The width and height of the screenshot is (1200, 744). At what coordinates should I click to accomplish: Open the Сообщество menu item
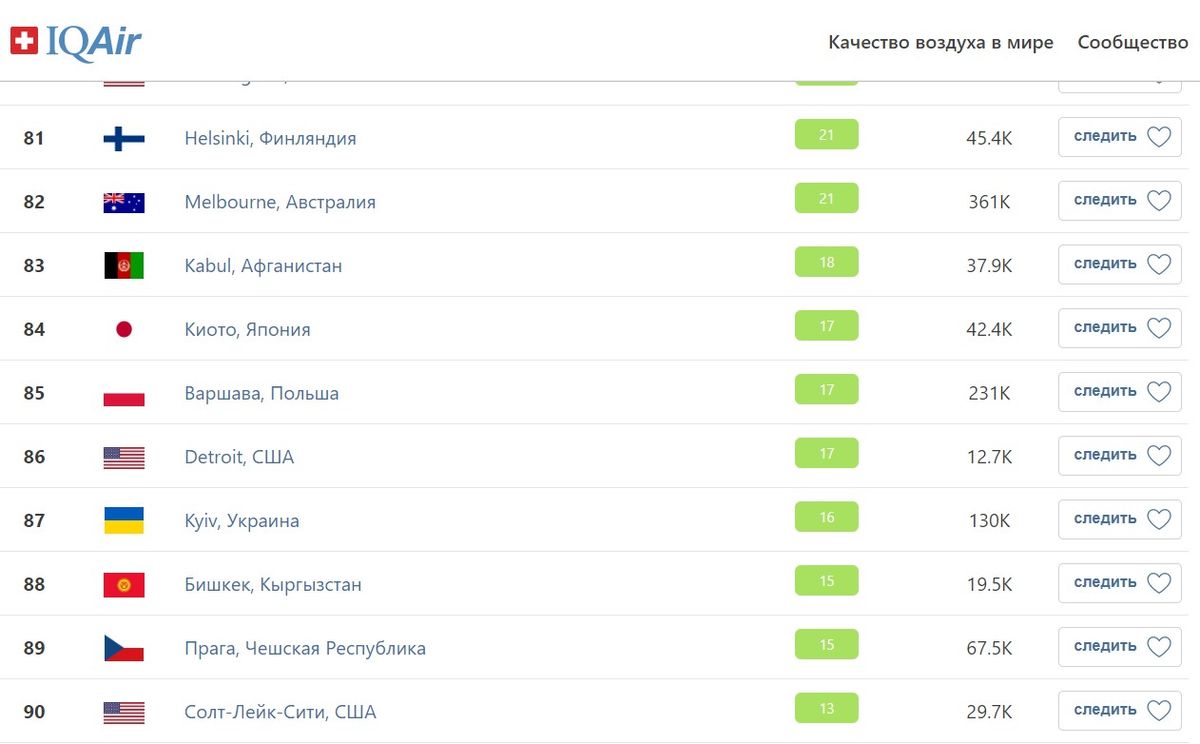point(1133,43)
